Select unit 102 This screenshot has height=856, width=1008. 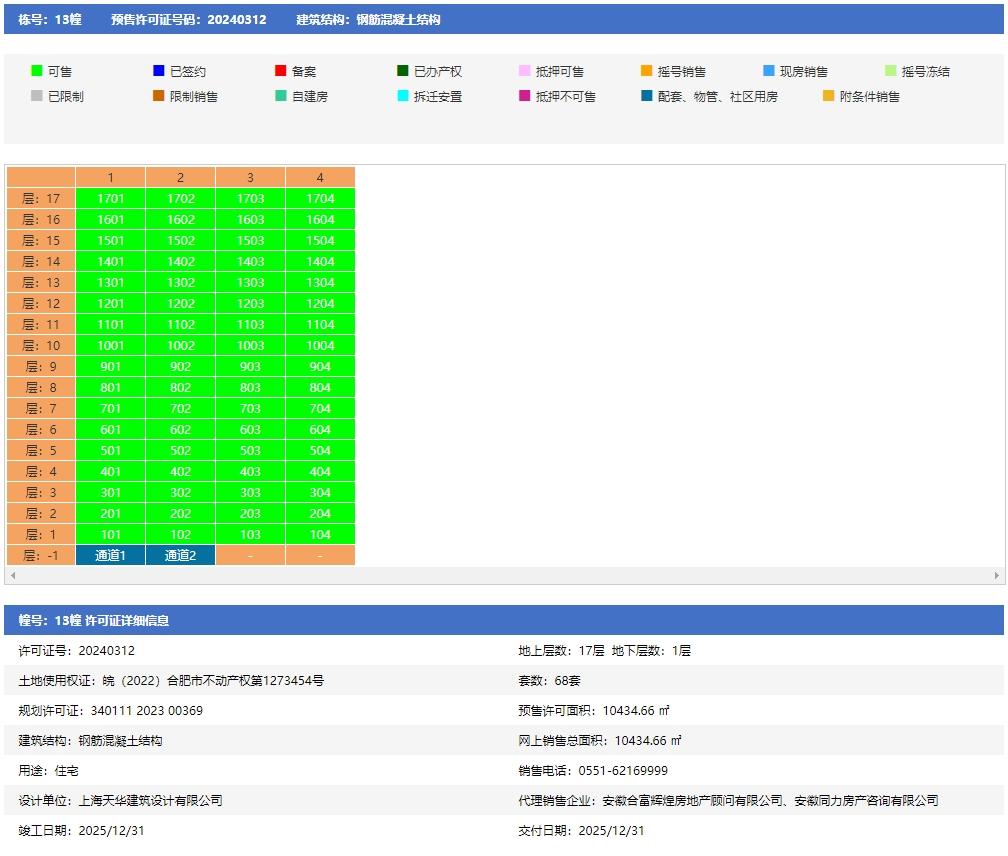click(x=181, y=535)
